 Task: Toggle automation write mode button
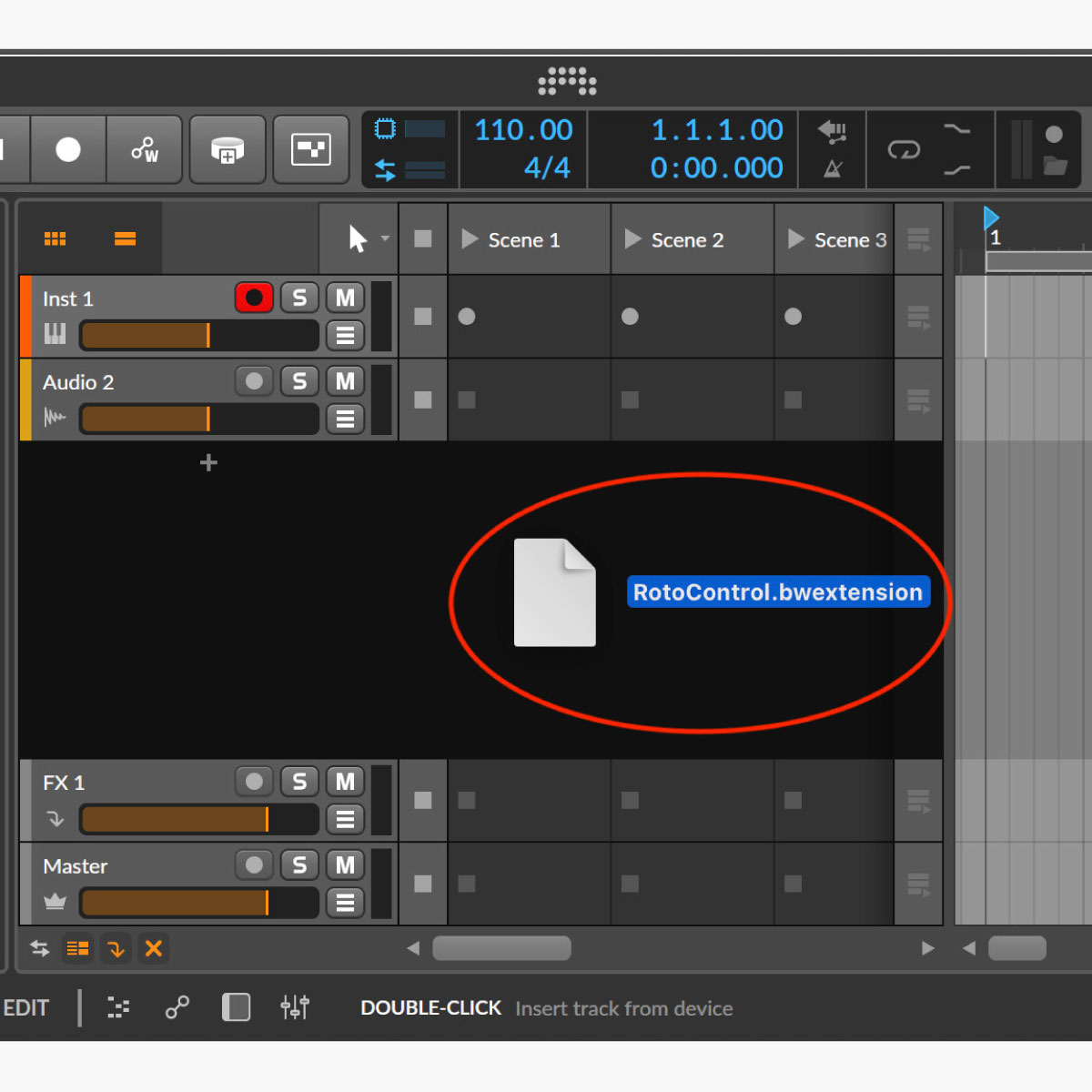click(x=145, y=149)
